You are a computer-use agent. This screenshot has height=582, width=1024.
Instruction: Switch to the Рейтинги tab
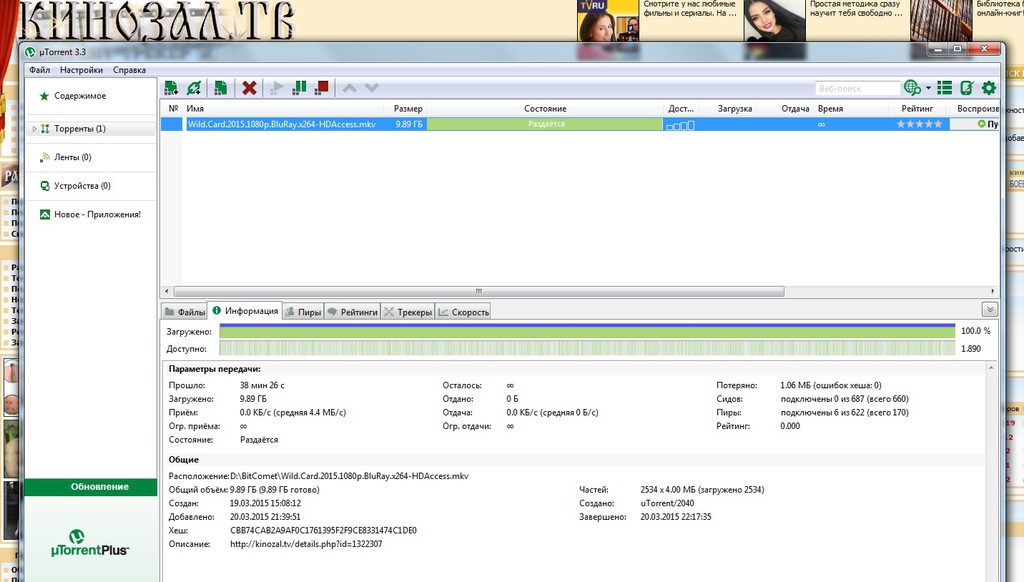[353, 312]
